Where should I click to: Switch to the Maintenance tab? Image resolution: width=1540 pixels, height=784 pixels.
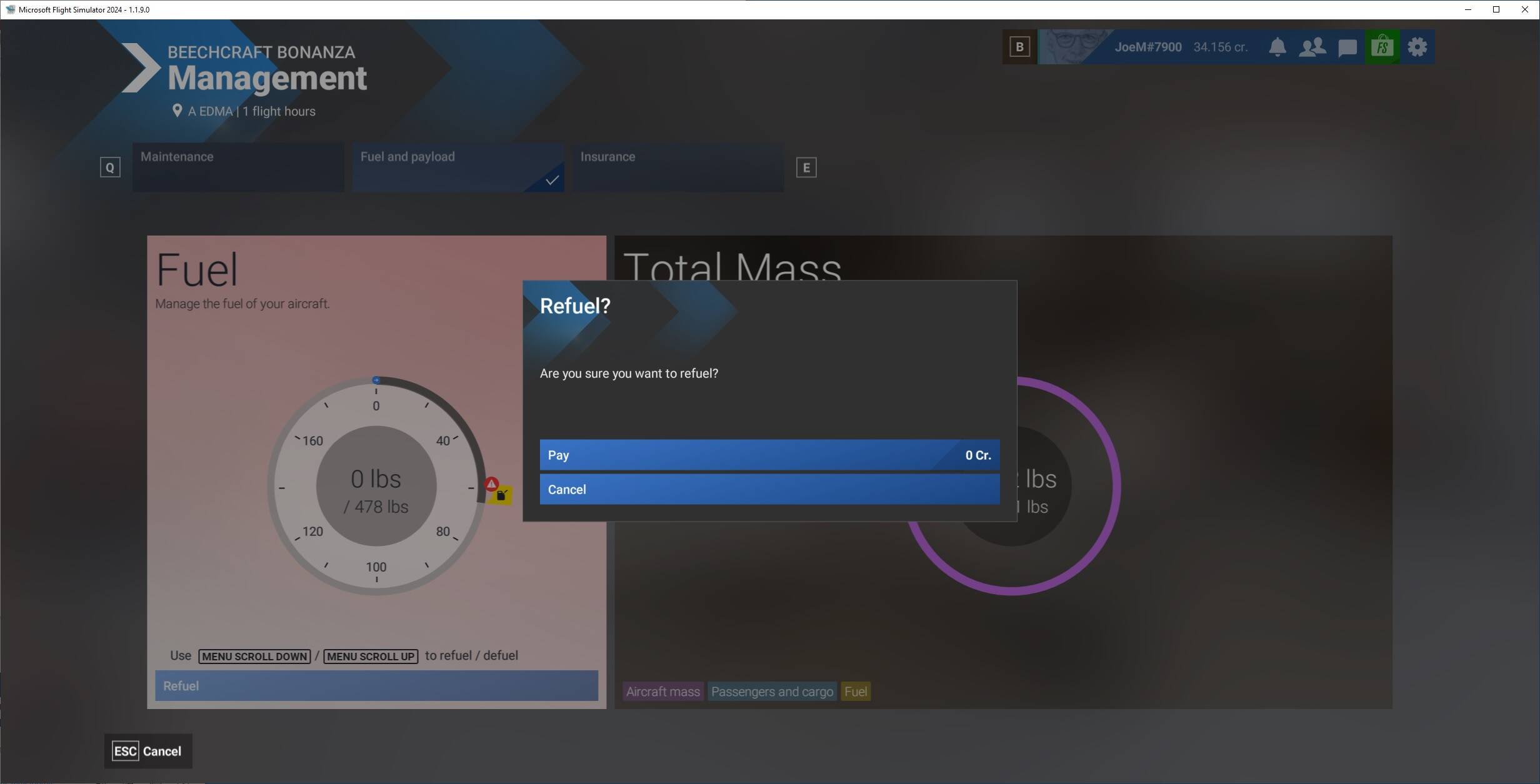(237, 167)
